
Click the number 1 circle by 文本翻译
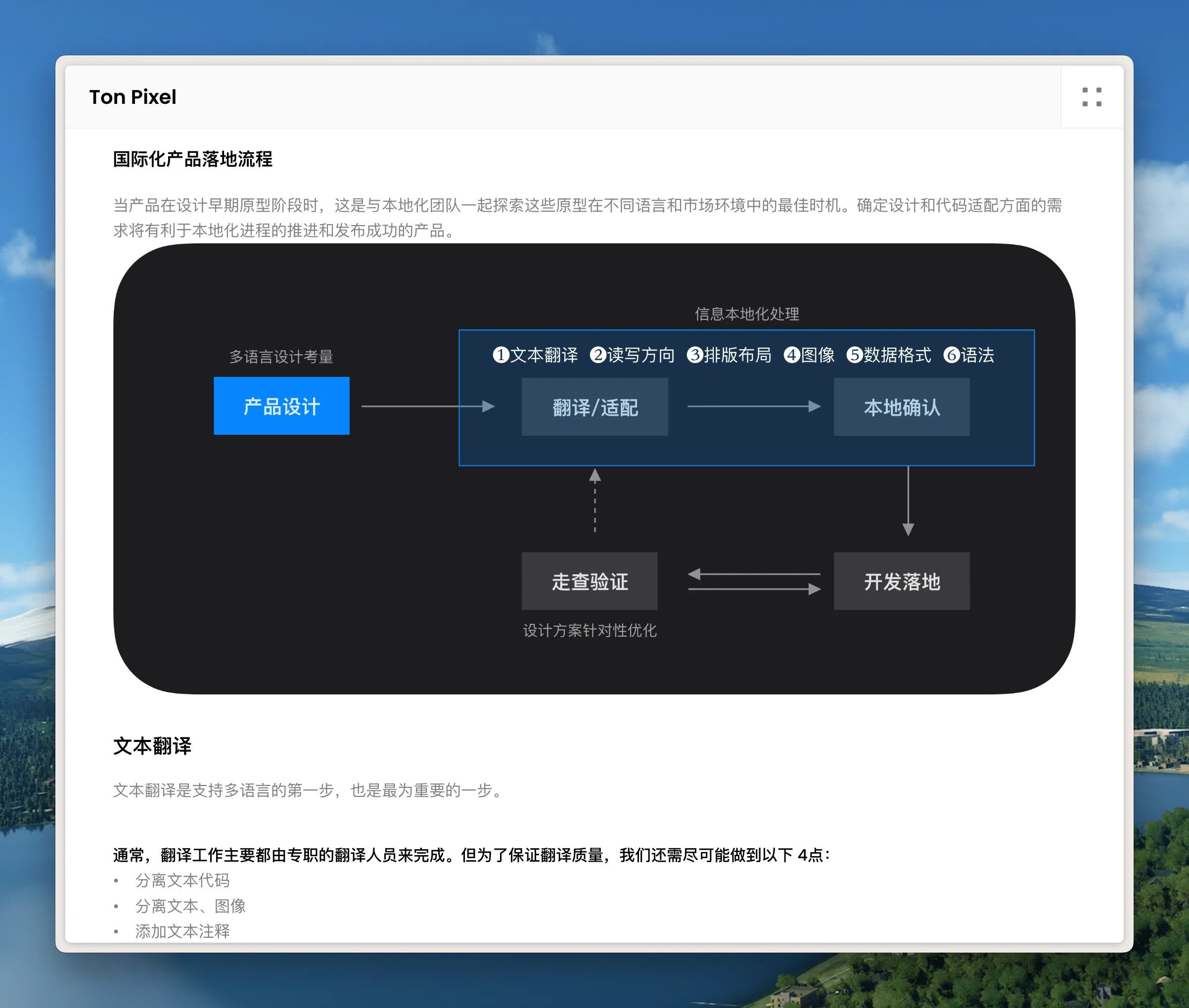[x=501, y=355]
